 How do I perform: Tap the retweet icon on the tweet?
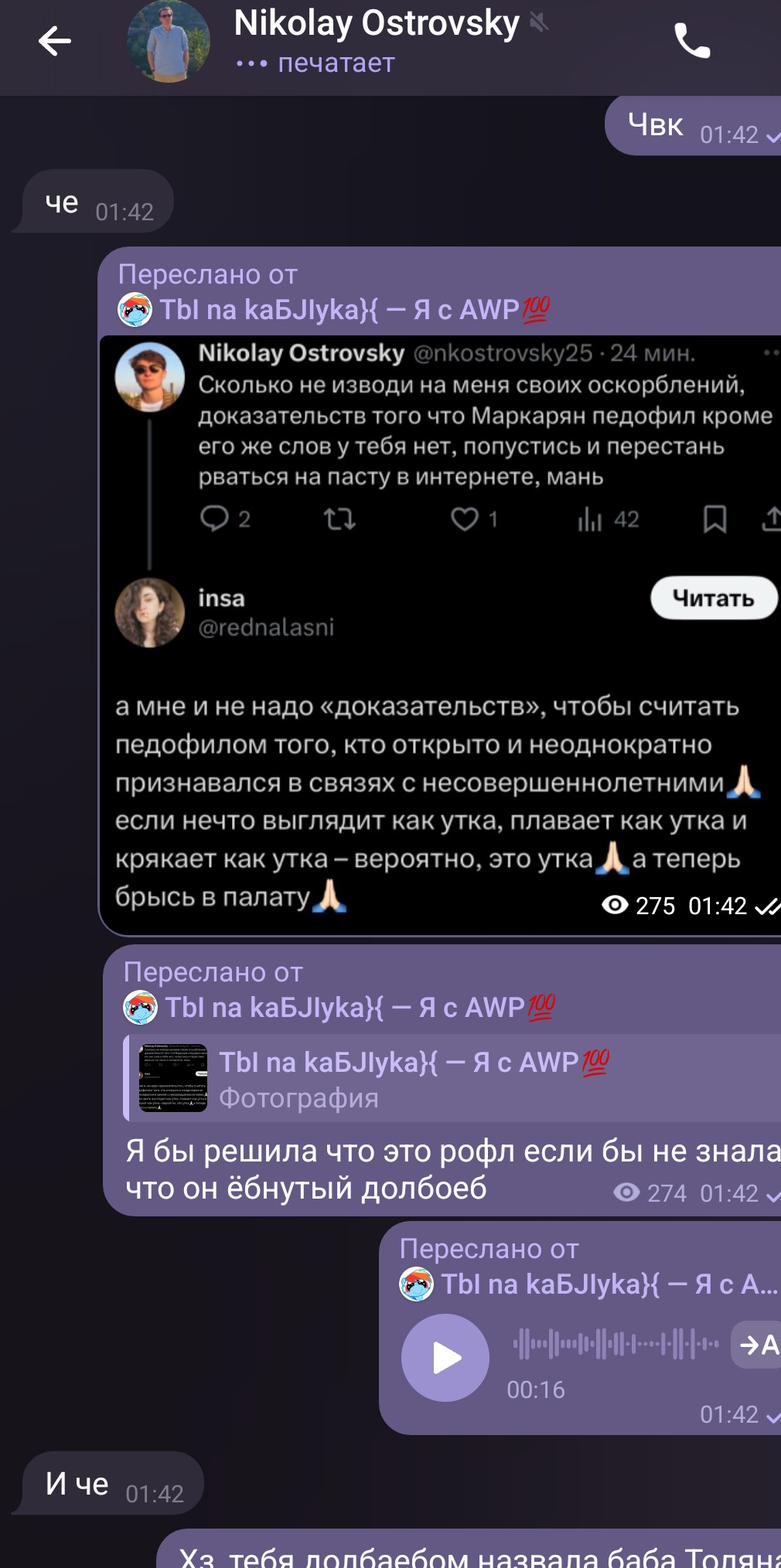click(x=339, y=519)
